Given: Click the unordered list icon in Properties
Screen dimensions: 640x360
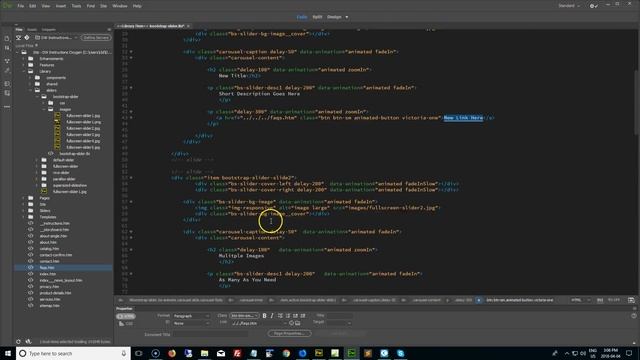Looking at the screenshot, I should (280, 316).
